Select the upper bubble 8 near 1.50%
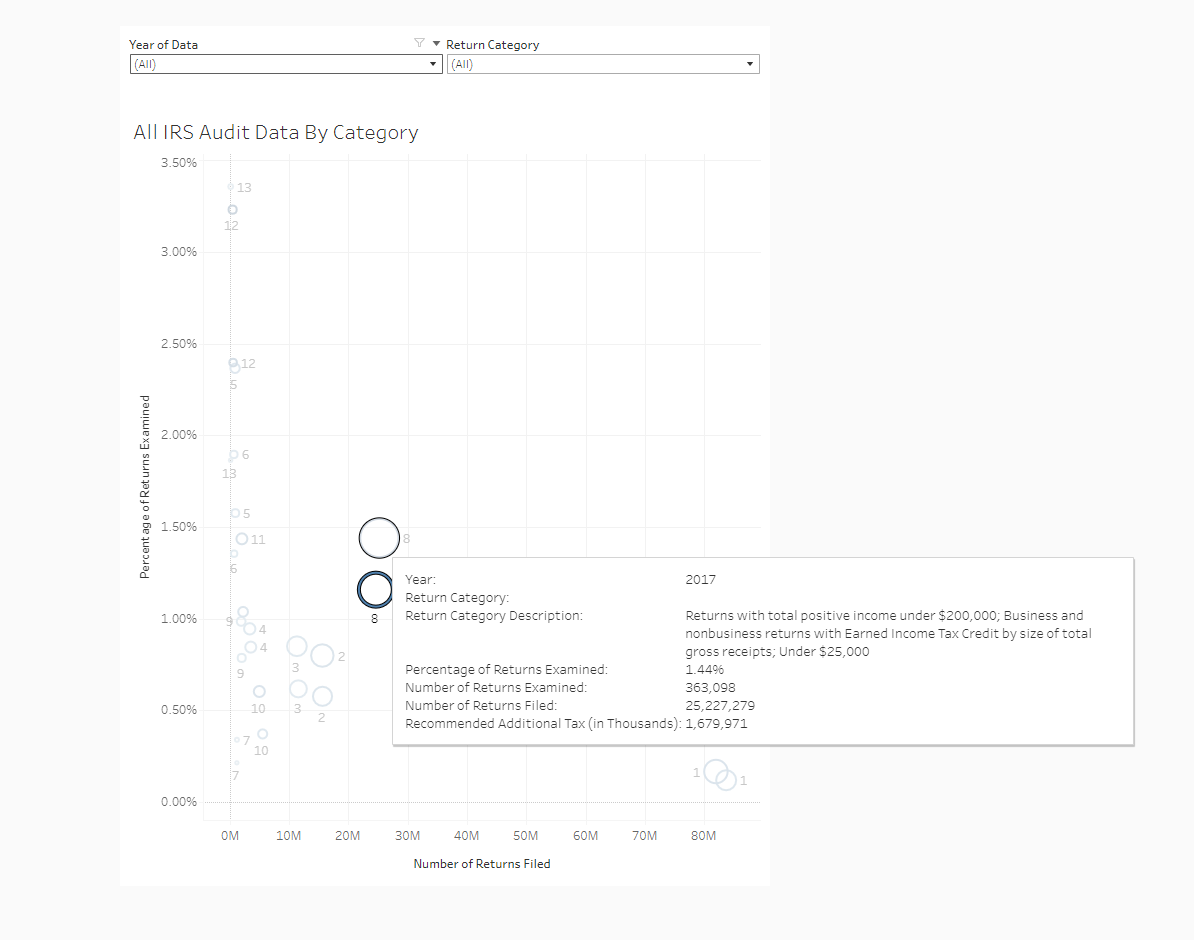Viewport: 1194px width, 940px height. pos(379,538)
